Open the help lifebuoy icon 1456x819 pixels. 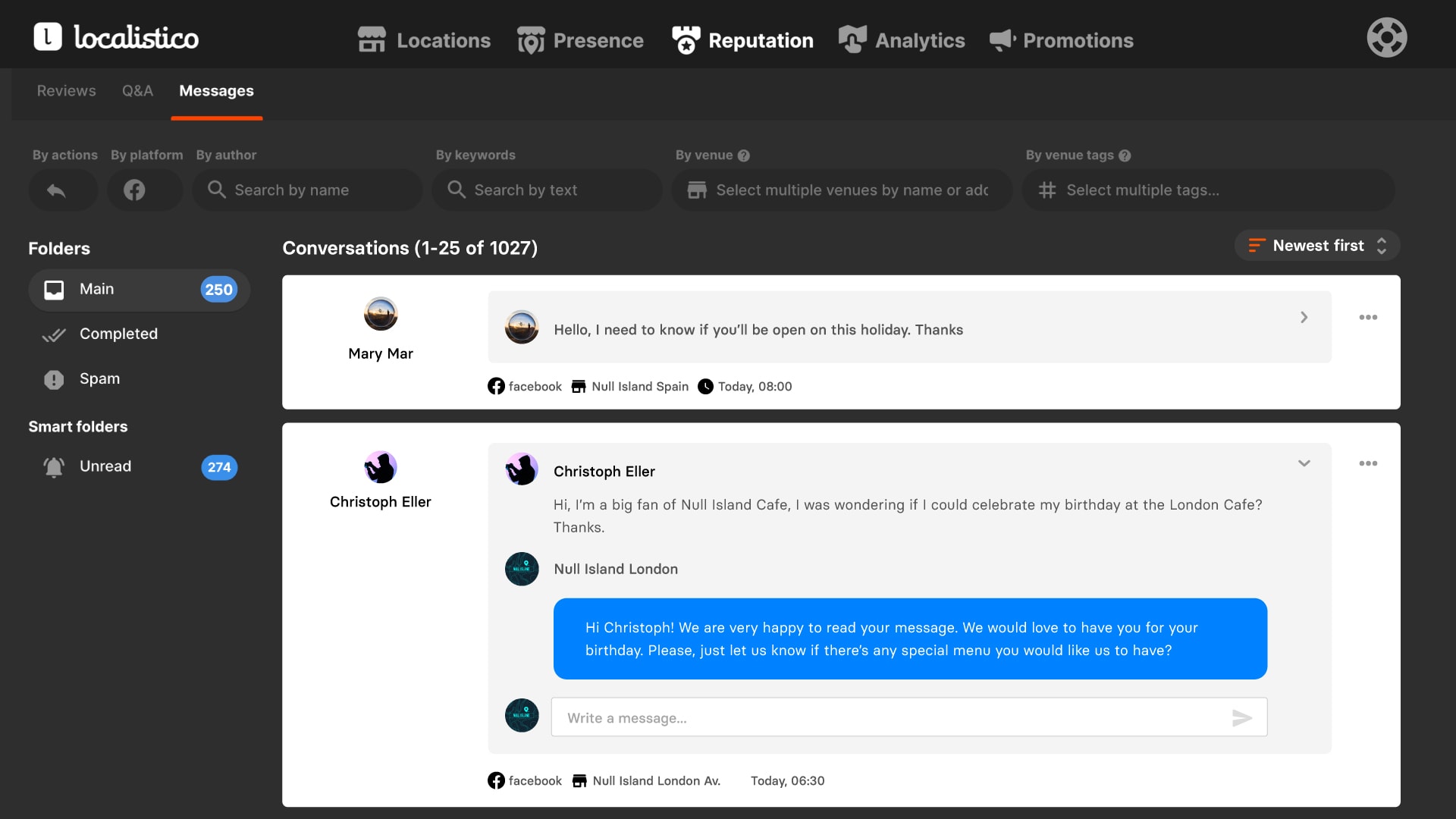(x=1386, y=38)
